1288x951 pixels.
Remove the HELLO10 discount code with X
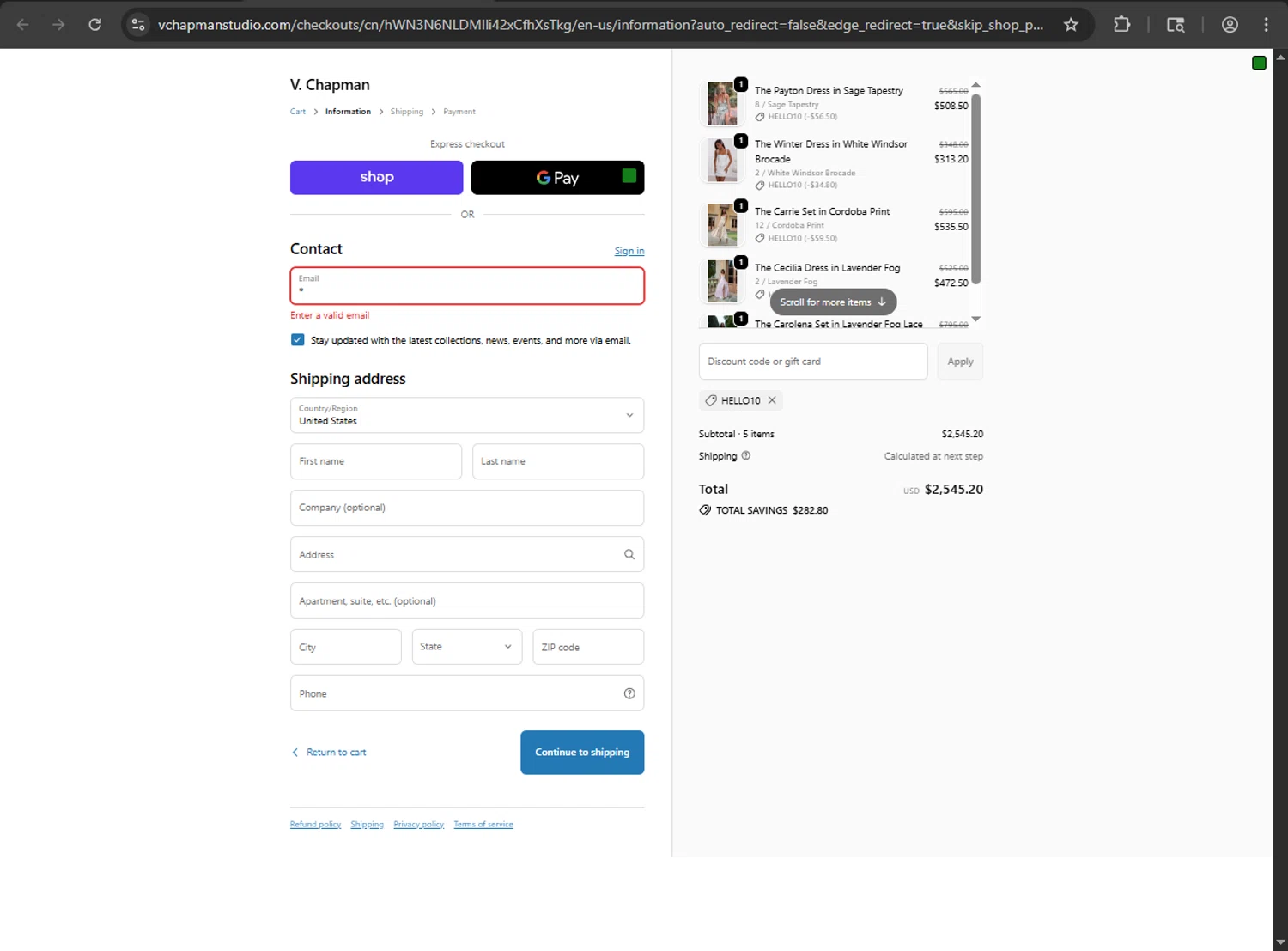click(772, 400)
